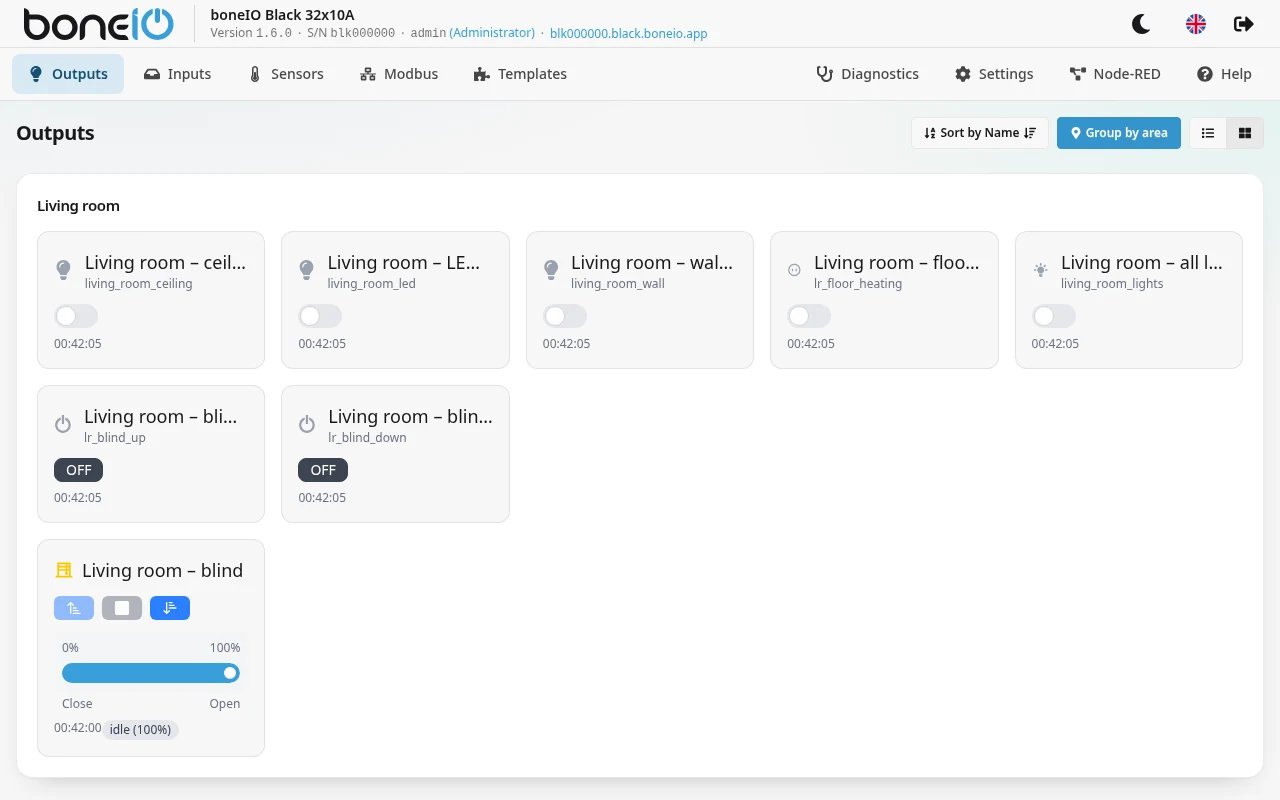Click bulb icon on LED card
This screenshot has height=800, width=1280.
(307, 269)
